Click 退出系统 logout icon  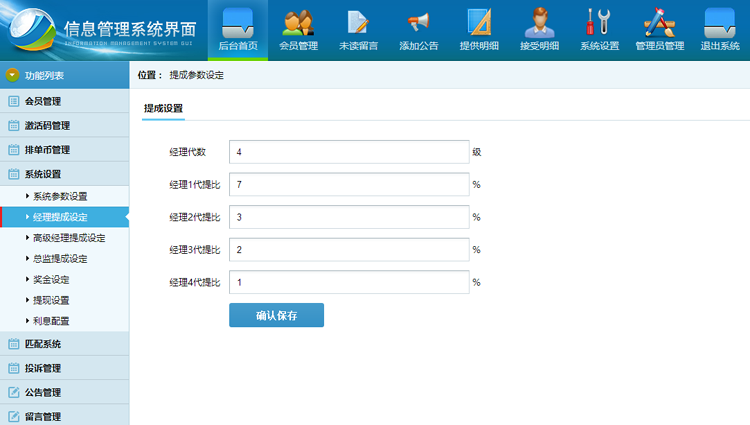point(720,23)
